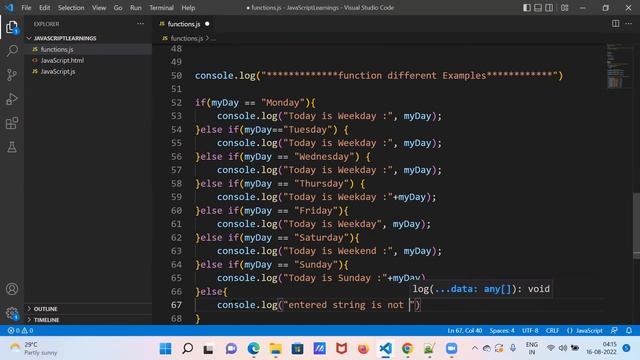Image resolution: width=640 pixels, height=360 pixels.
Task: Toggle Primary Side Bar layout icon
Action: 527,8
